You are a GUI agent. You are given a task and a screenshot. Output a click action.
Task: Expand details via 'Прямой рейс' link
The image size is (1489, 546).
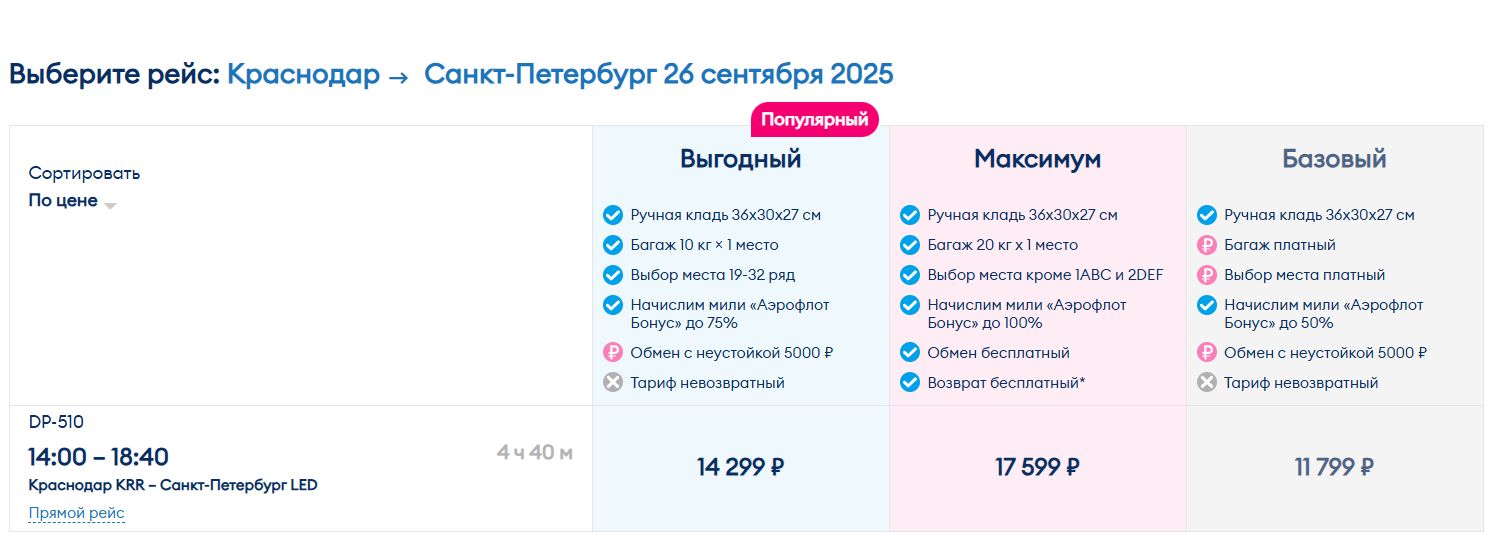click(x=77, y=514)
